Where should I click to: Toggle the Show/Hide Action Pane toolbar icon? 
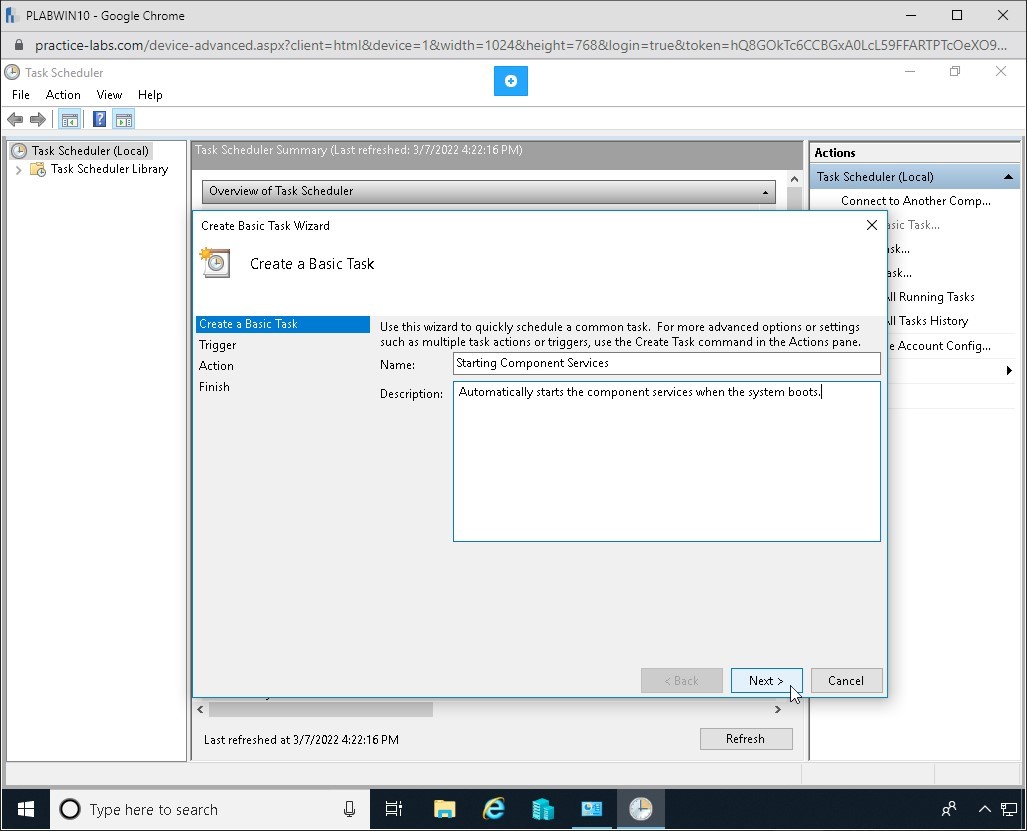pos(124,119)
